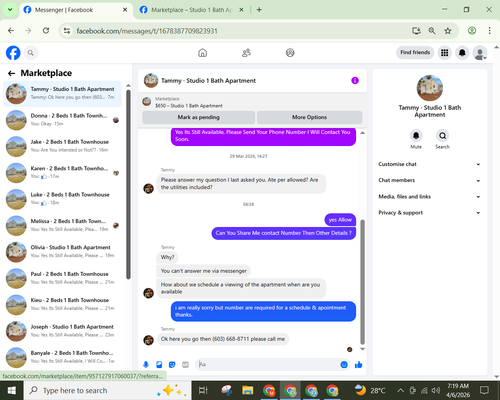Click the Windows taskbar search box
The width and height of the screenshot is (500, 400).
tap(107, 390)
